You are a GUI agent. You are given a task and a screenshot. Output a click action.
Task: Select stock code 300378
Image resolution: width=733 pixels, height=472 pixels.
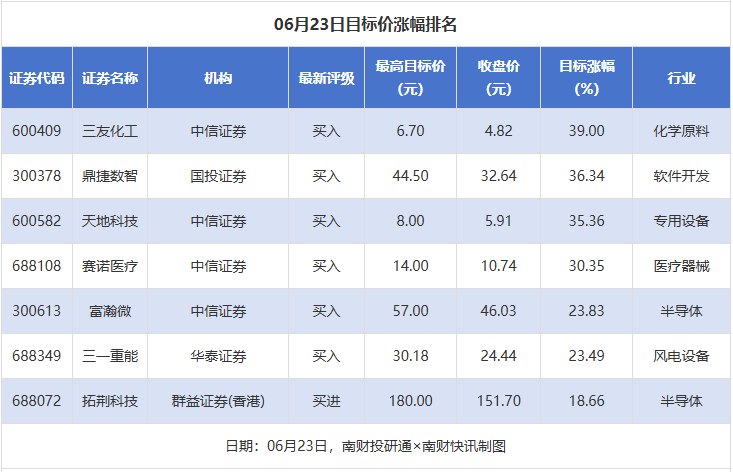[36, 176]
